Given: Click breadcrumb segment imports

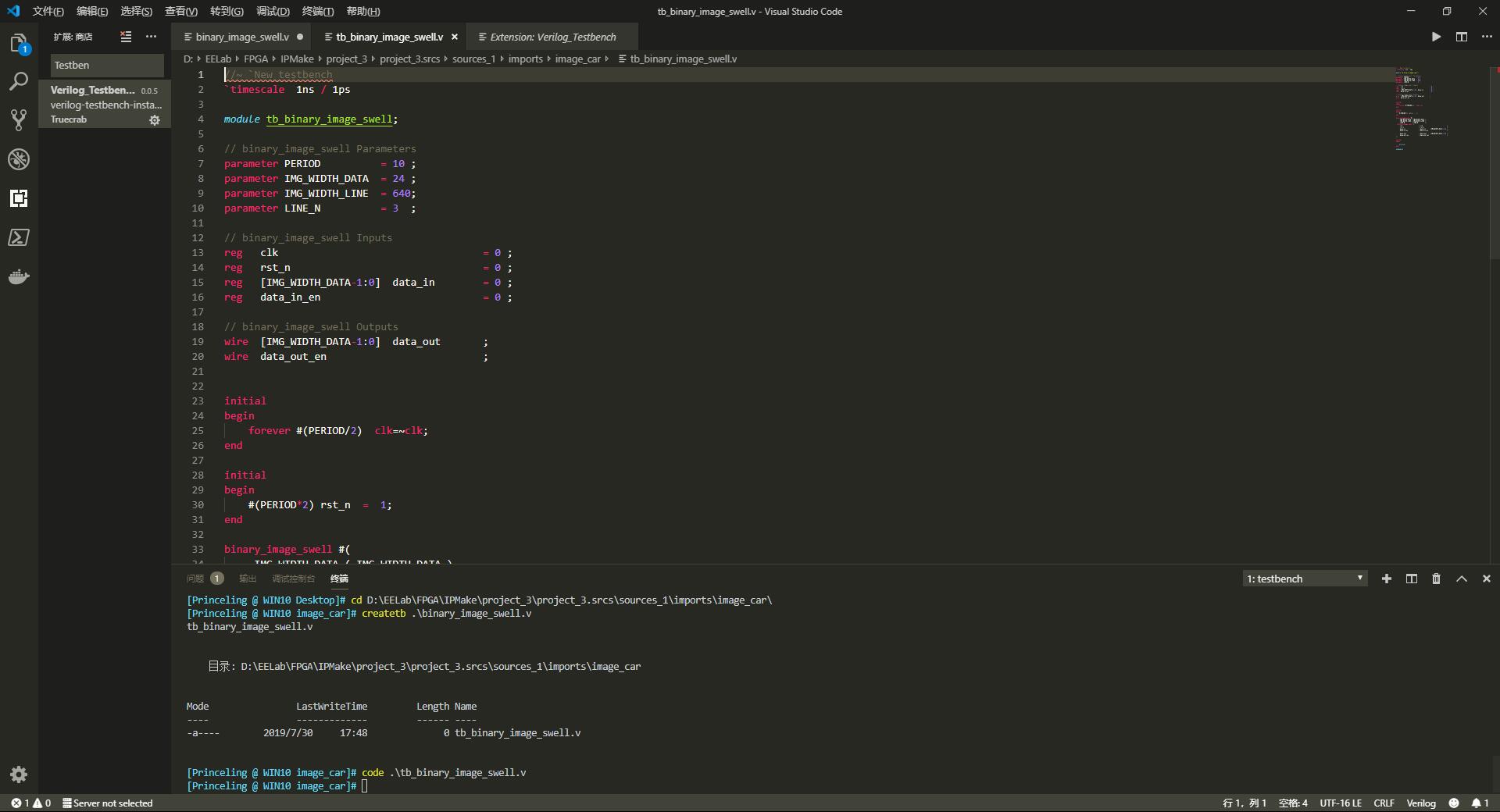Looking at the screenshot, I should (x=525, y=59).
